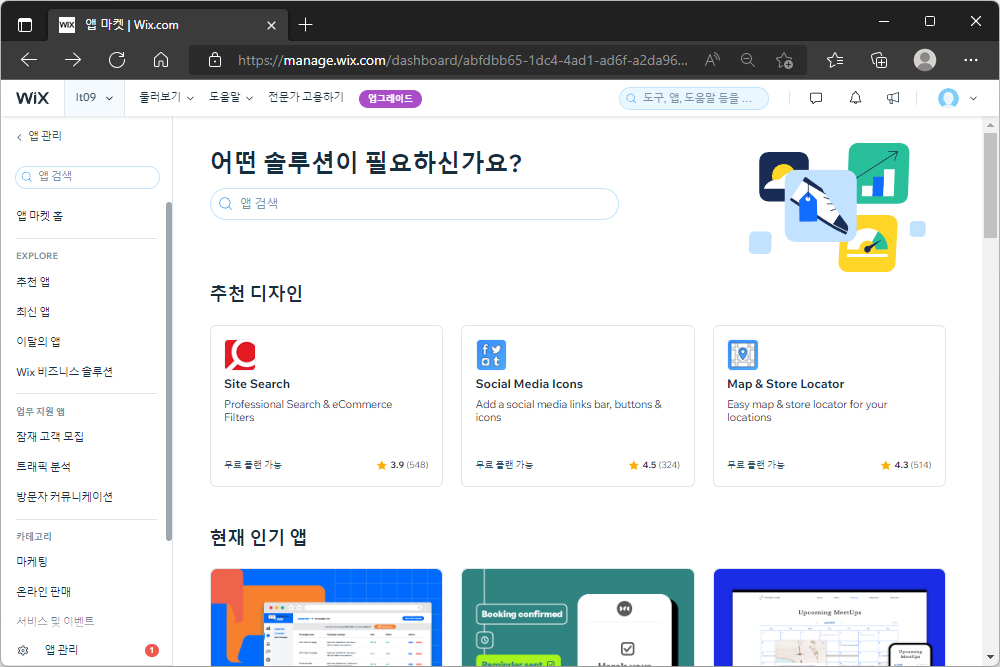Image resolution: width=1000 pixels, height=667 pixels.
Task: Open the Wix account avatar
Action: click(x=948, y=98)
